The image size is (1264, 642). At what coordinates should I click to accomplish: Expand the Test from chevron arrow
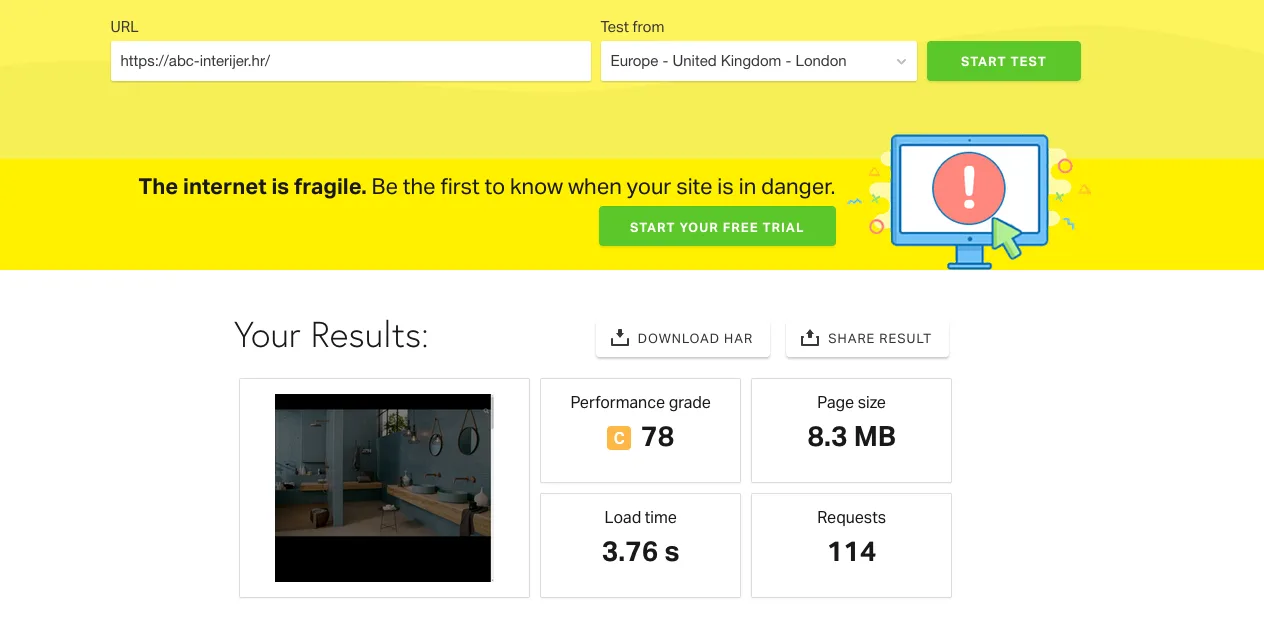coord(901,62)
